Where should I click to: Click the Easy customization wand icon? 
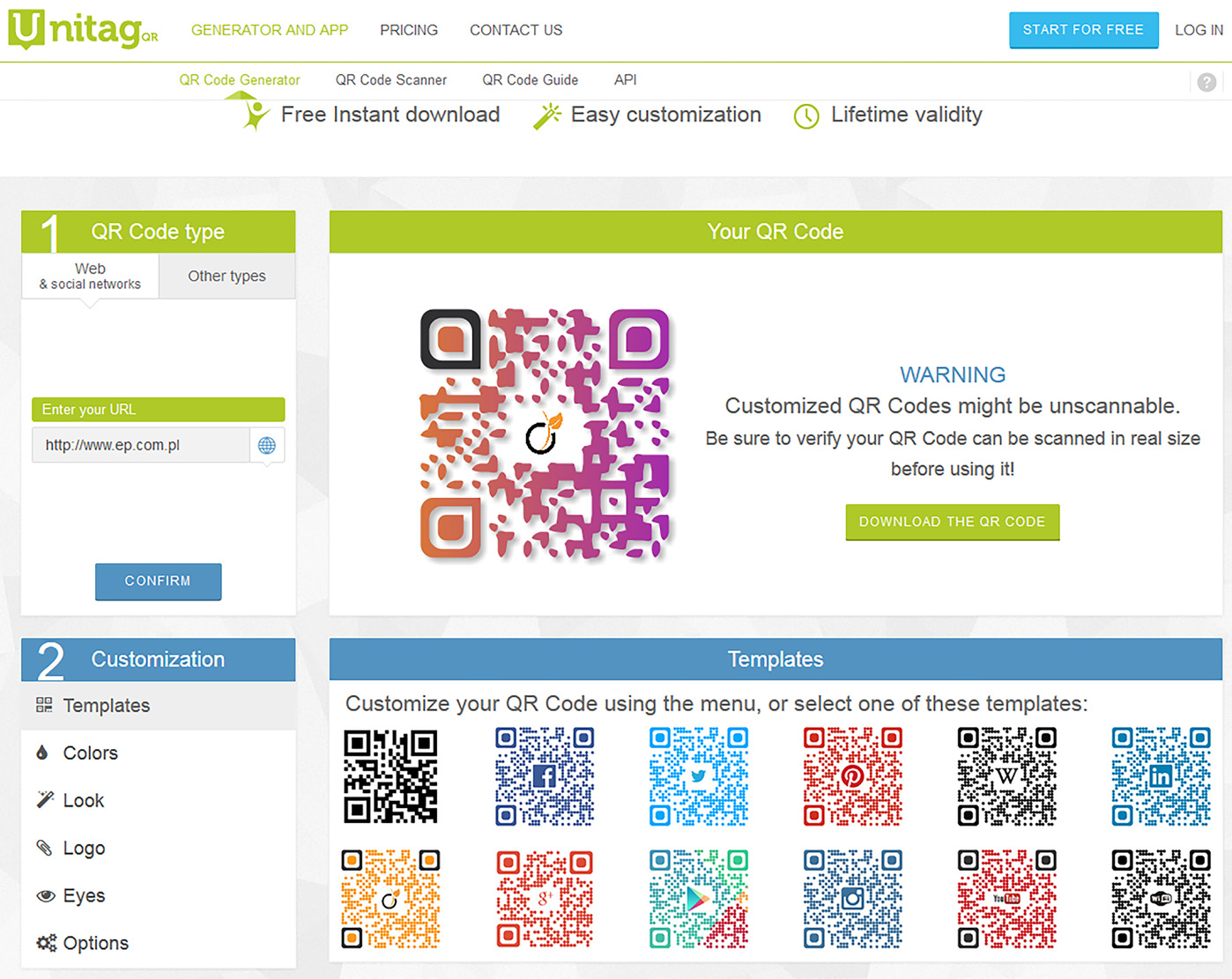tap(547, 116)
